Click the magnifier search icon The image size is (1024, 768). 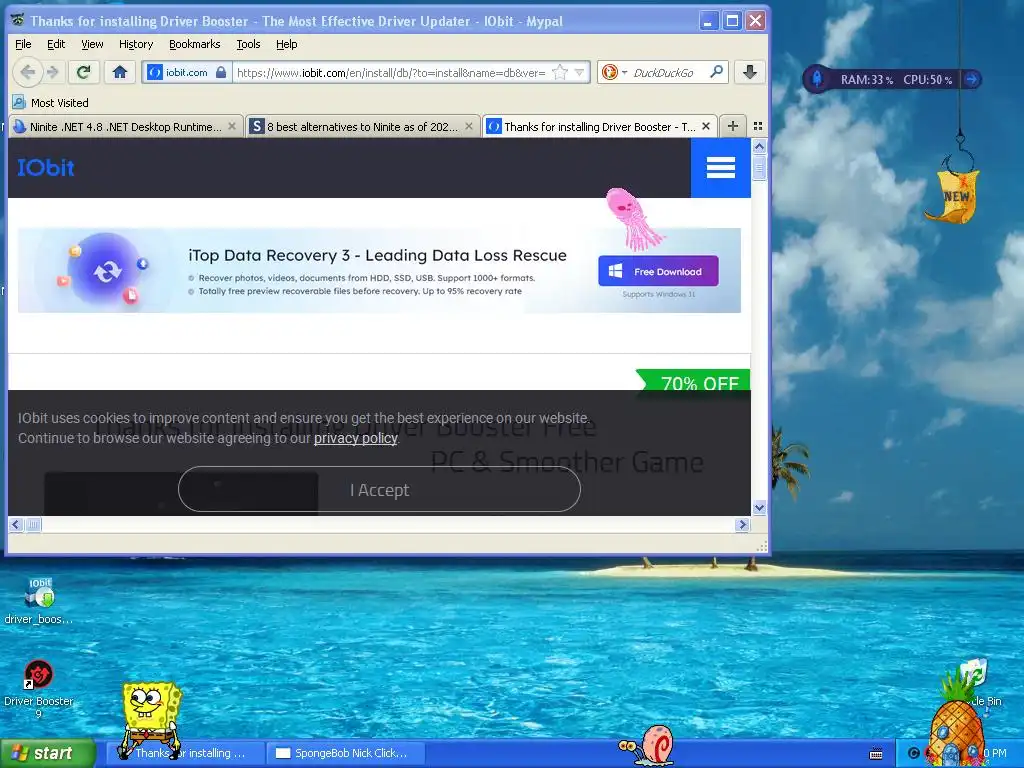pyautogui.click(x=716, y=72)
